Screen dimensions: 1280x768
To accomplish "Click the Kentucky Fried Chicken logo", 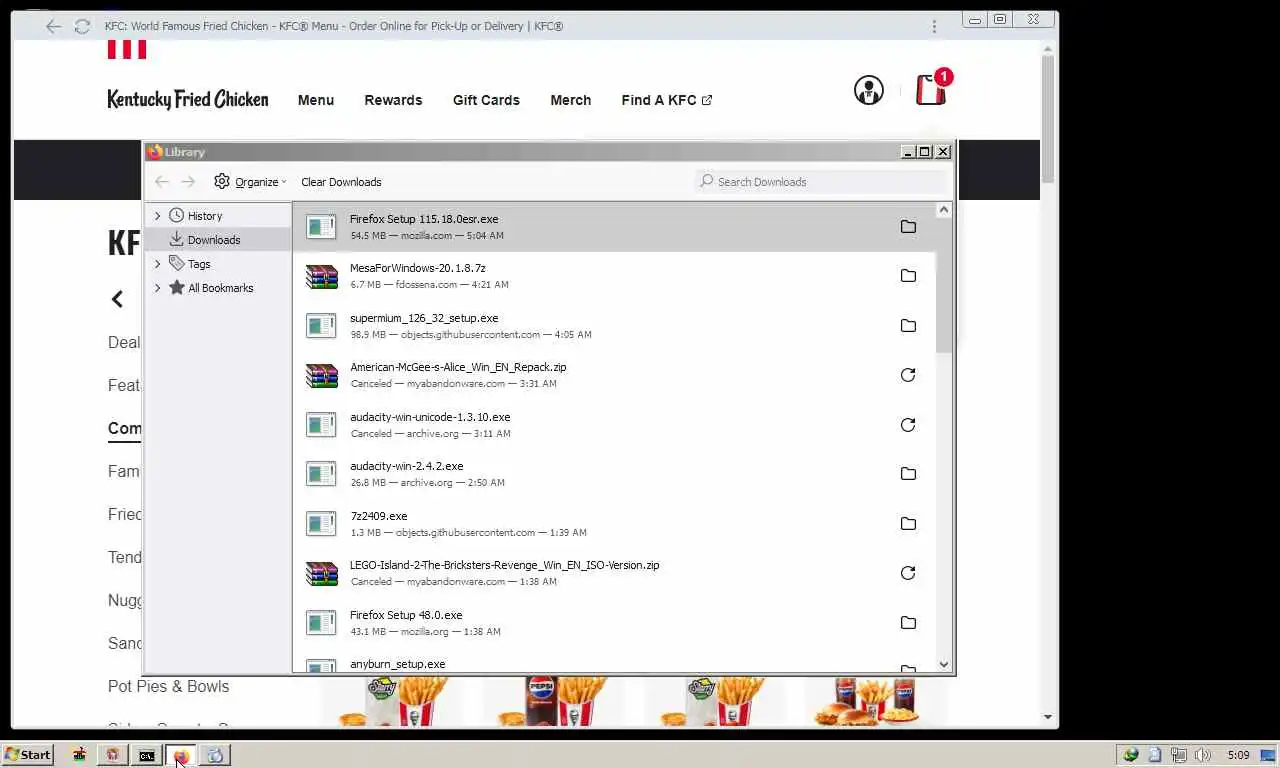I will (188, 99).
